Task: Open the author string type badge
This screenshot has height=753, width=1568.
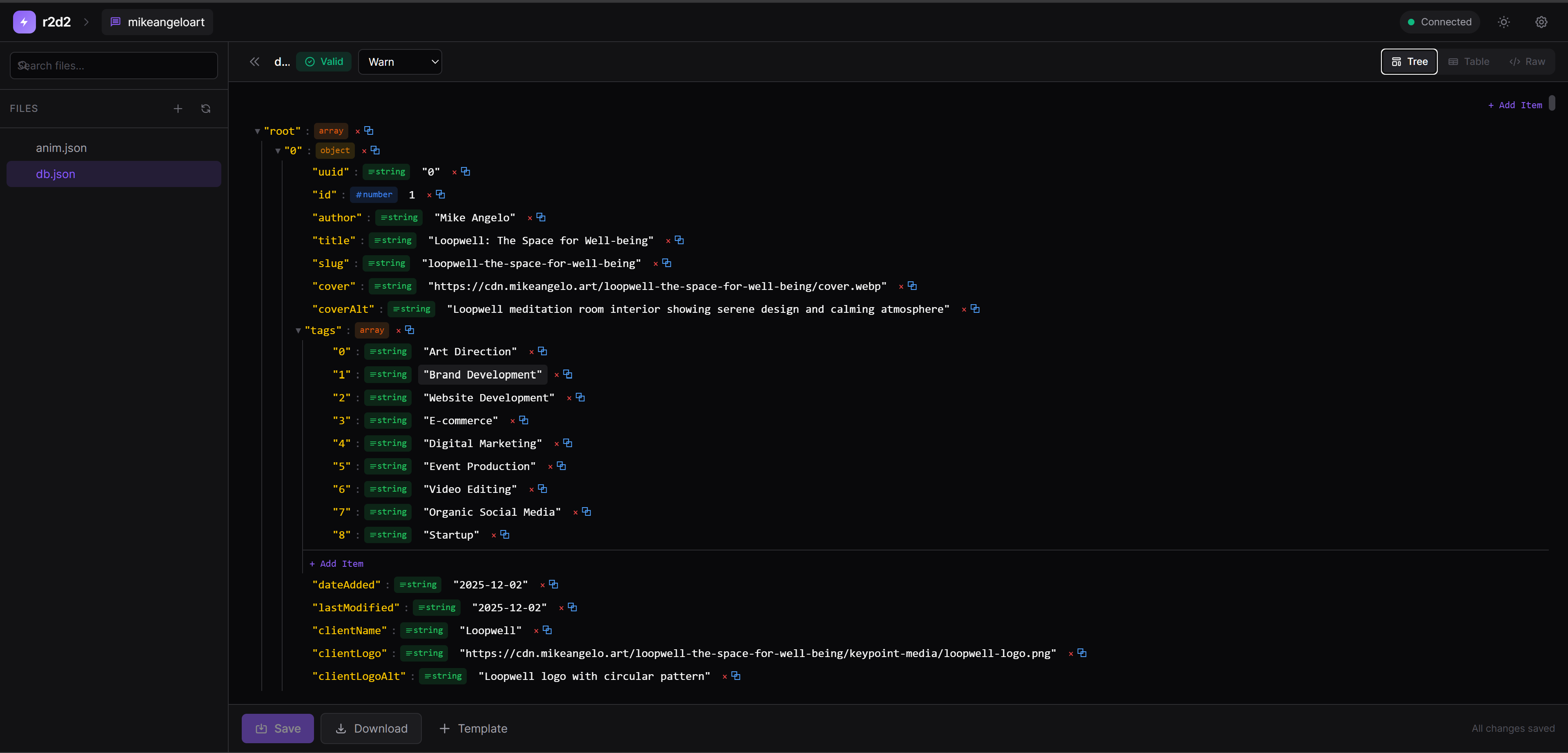Action: pos(399,217)
